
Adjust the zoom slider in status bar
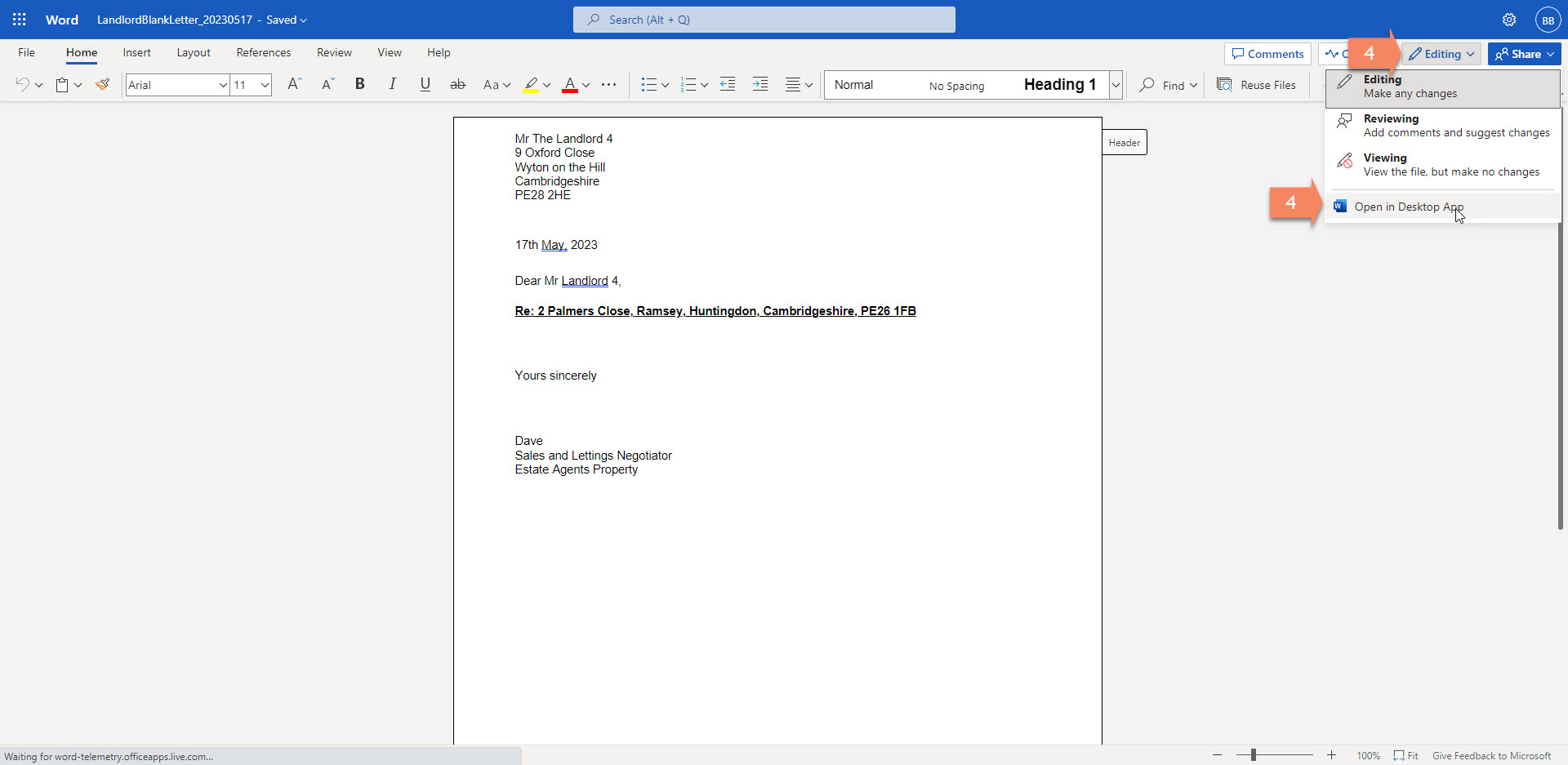pyautogui.click(x=1254, y=755)
